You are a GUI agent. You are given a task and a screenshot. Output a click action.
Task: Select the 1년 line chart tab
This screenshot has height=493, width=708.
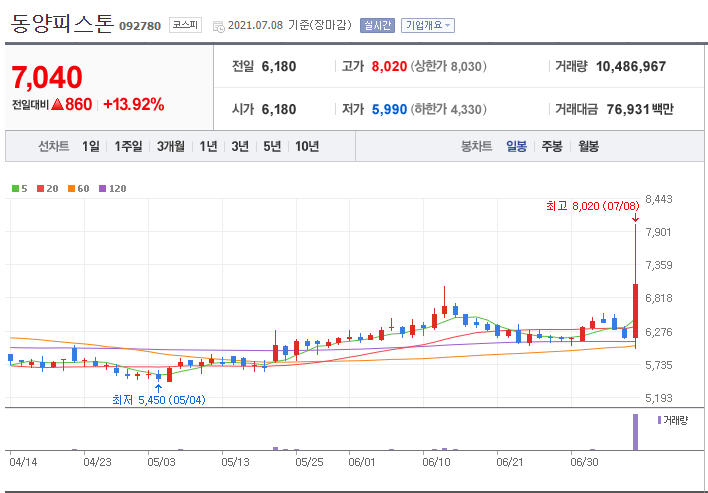[209, 146]
